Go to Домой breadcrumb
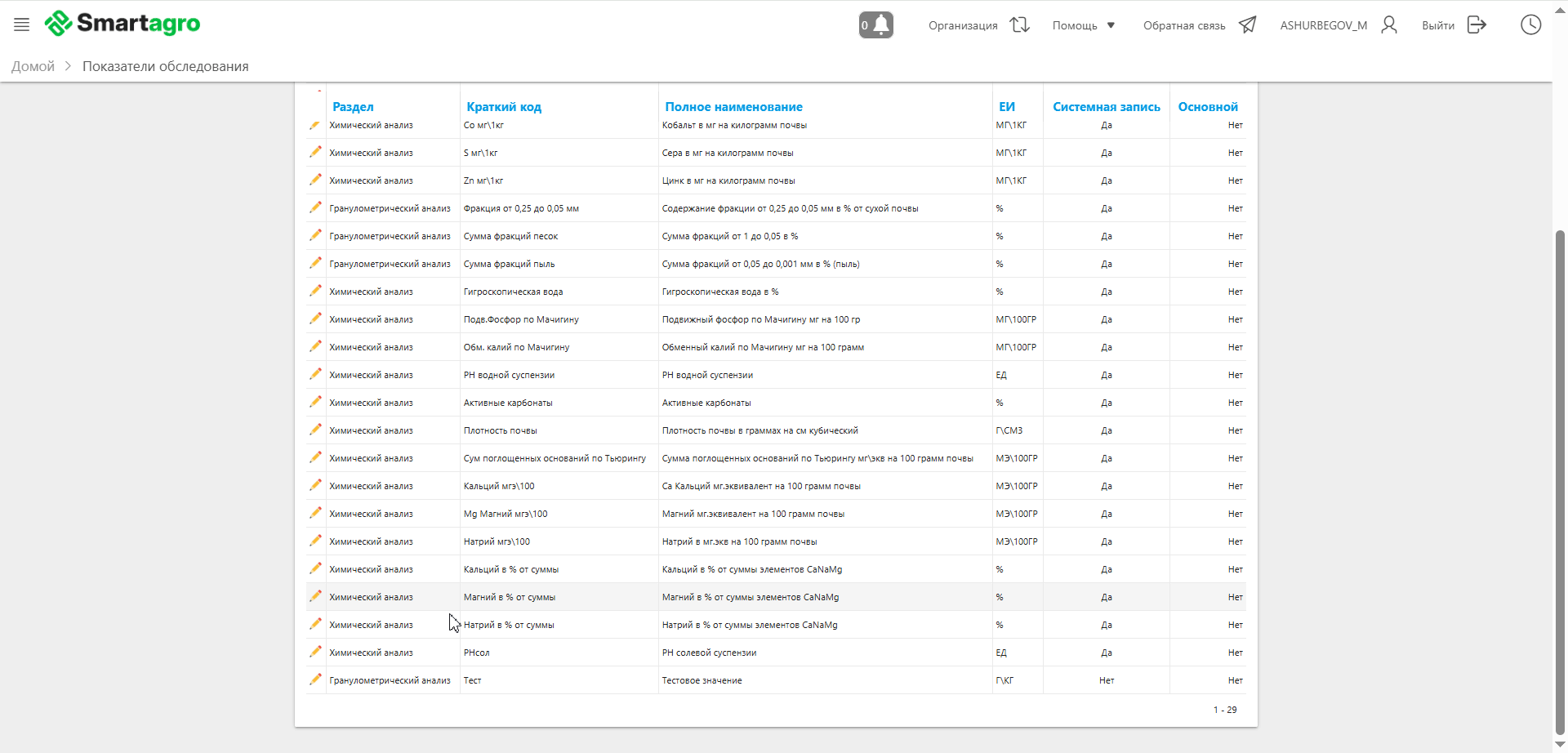This screenshot has width=1568, height=753. pos(33,66)
